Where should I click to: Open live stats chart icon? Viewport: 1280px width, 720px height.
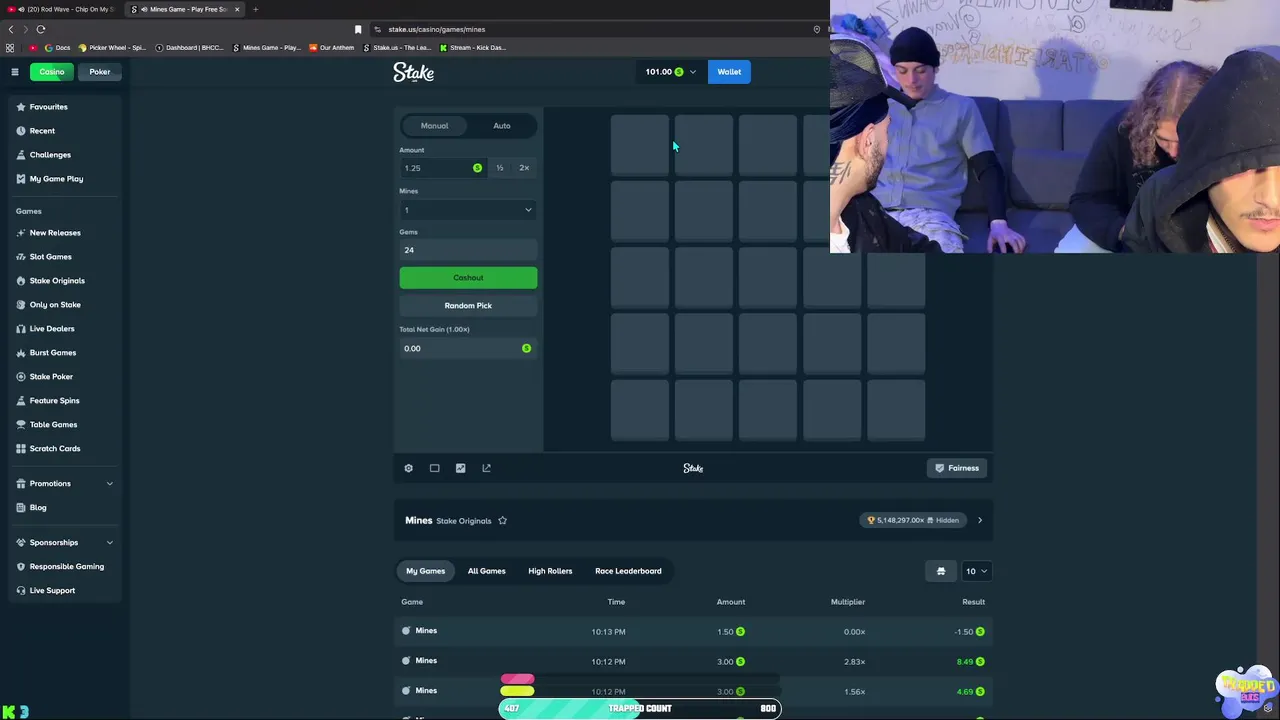460,468
